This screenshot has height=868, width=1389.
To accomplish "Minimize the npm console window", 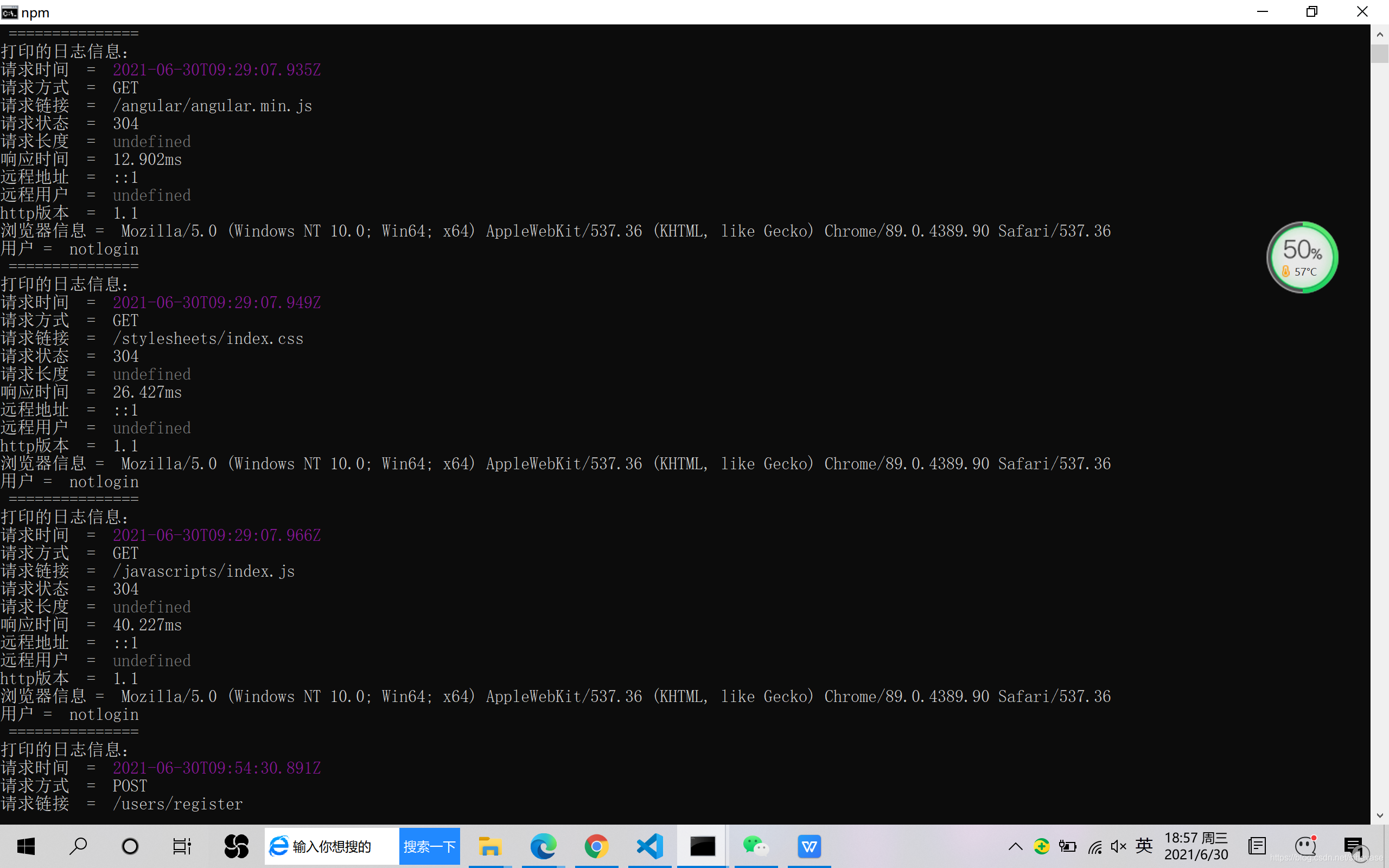I will (x=1262, y=12).
